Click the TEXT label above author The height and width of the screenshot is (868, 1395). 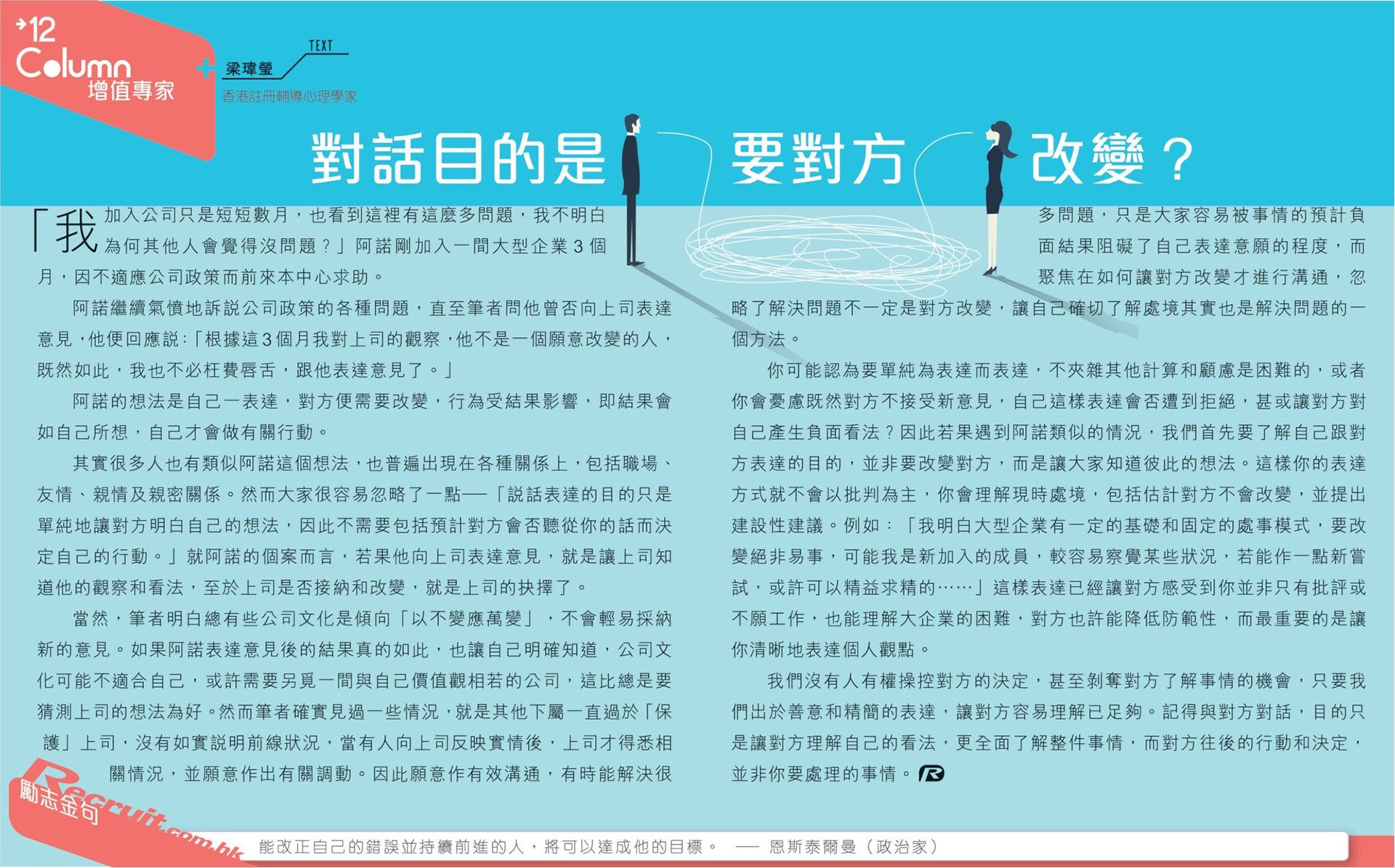click(320, 46)
